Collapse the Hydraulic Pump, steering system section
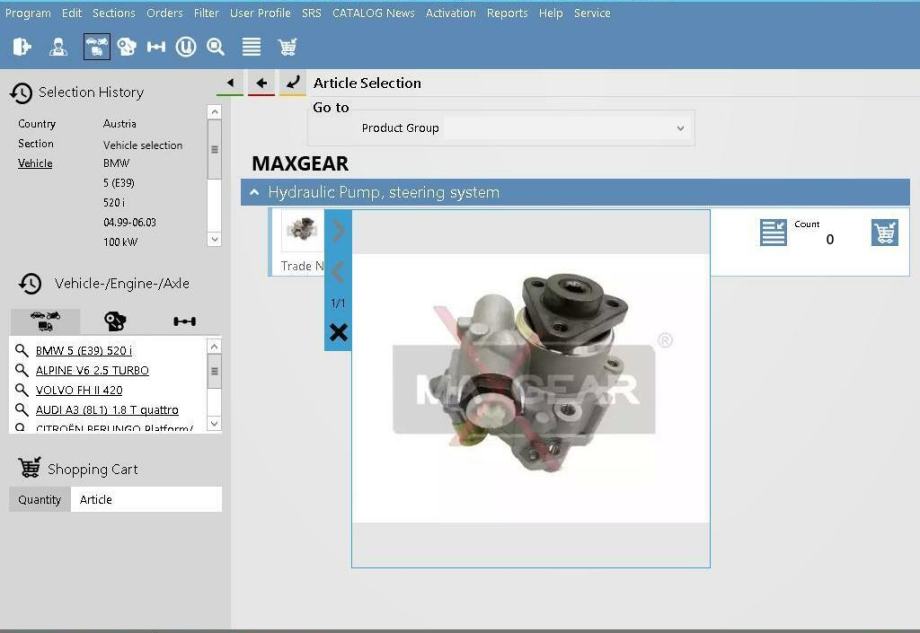 [256, 192]
